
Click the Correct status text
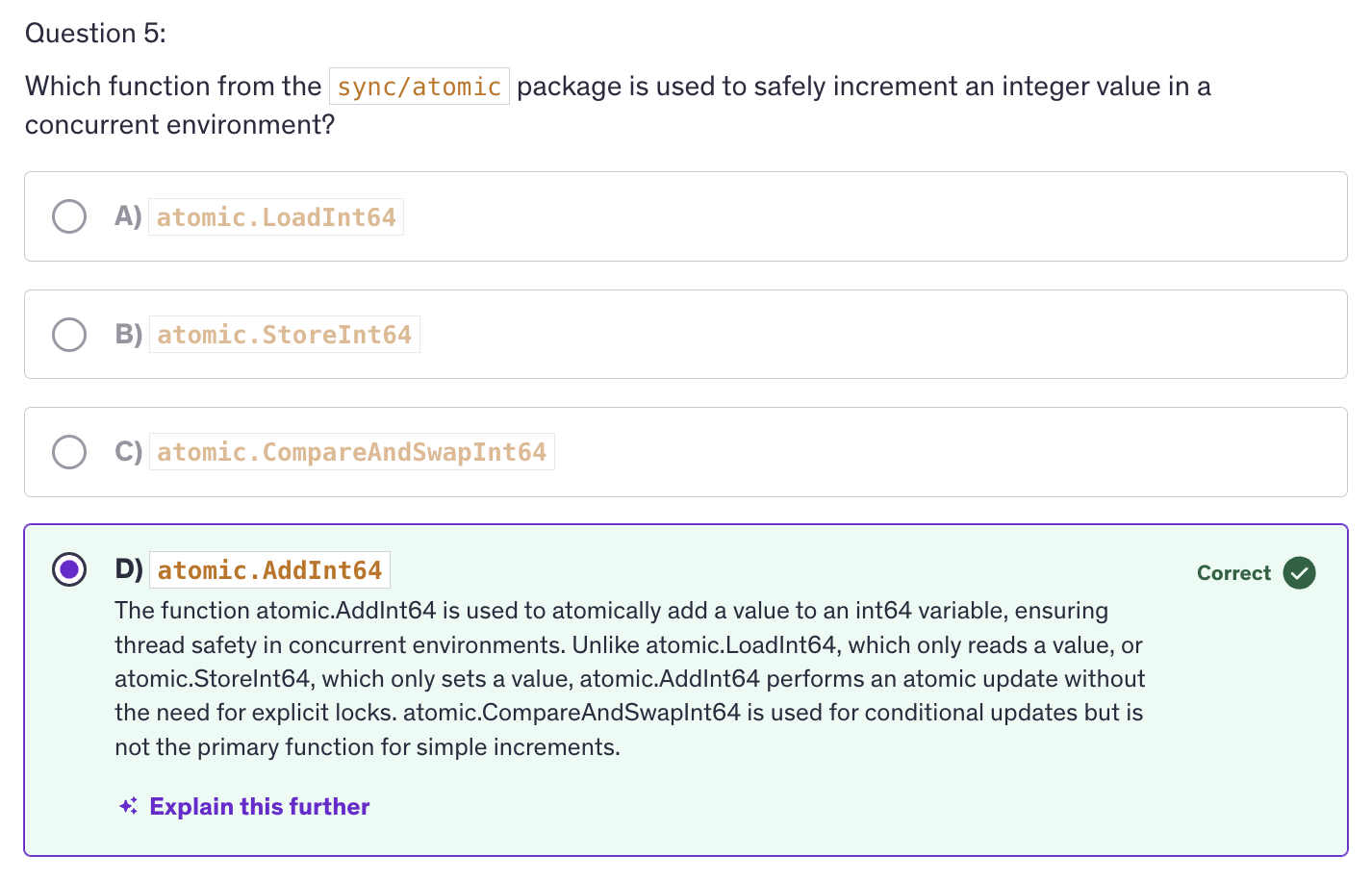[1233, 573]
